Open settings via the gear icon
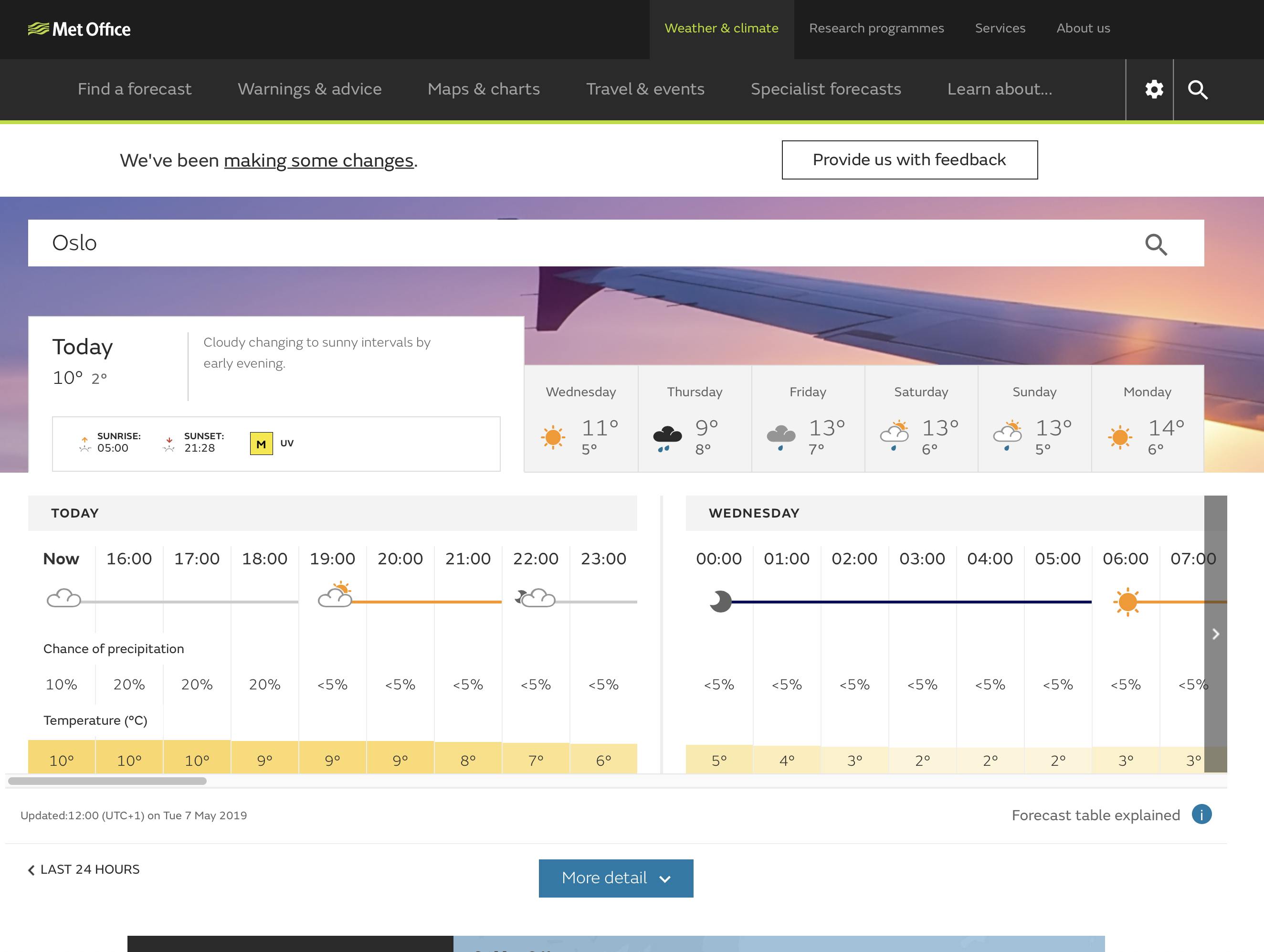 [x=1154, y=90]
